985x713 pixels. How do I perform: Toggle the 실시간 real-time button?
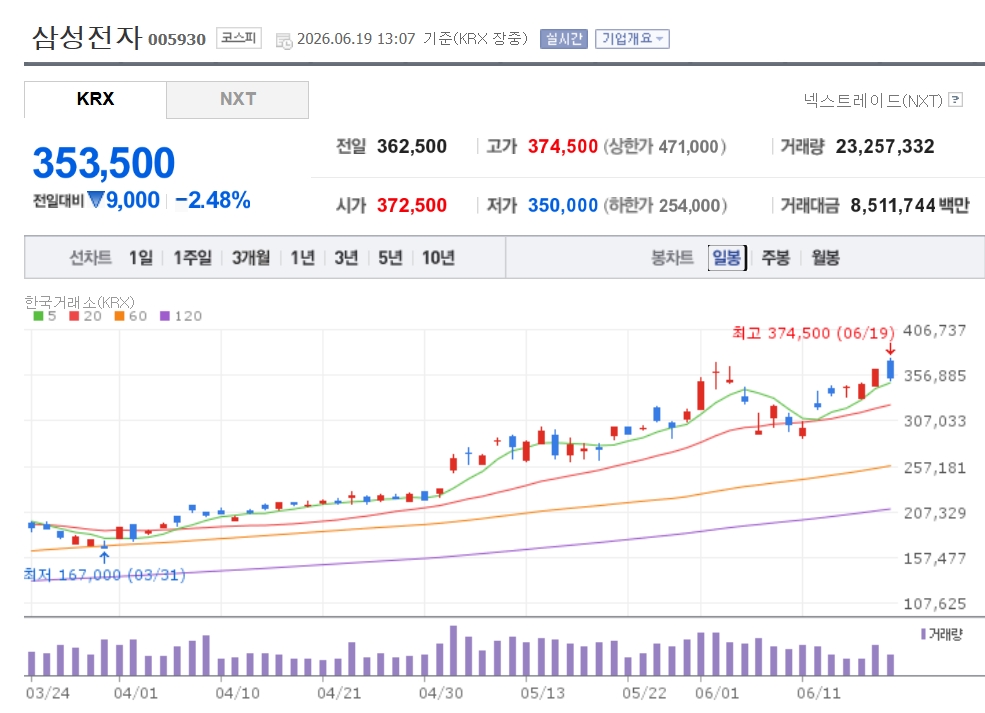click(563, 39)
